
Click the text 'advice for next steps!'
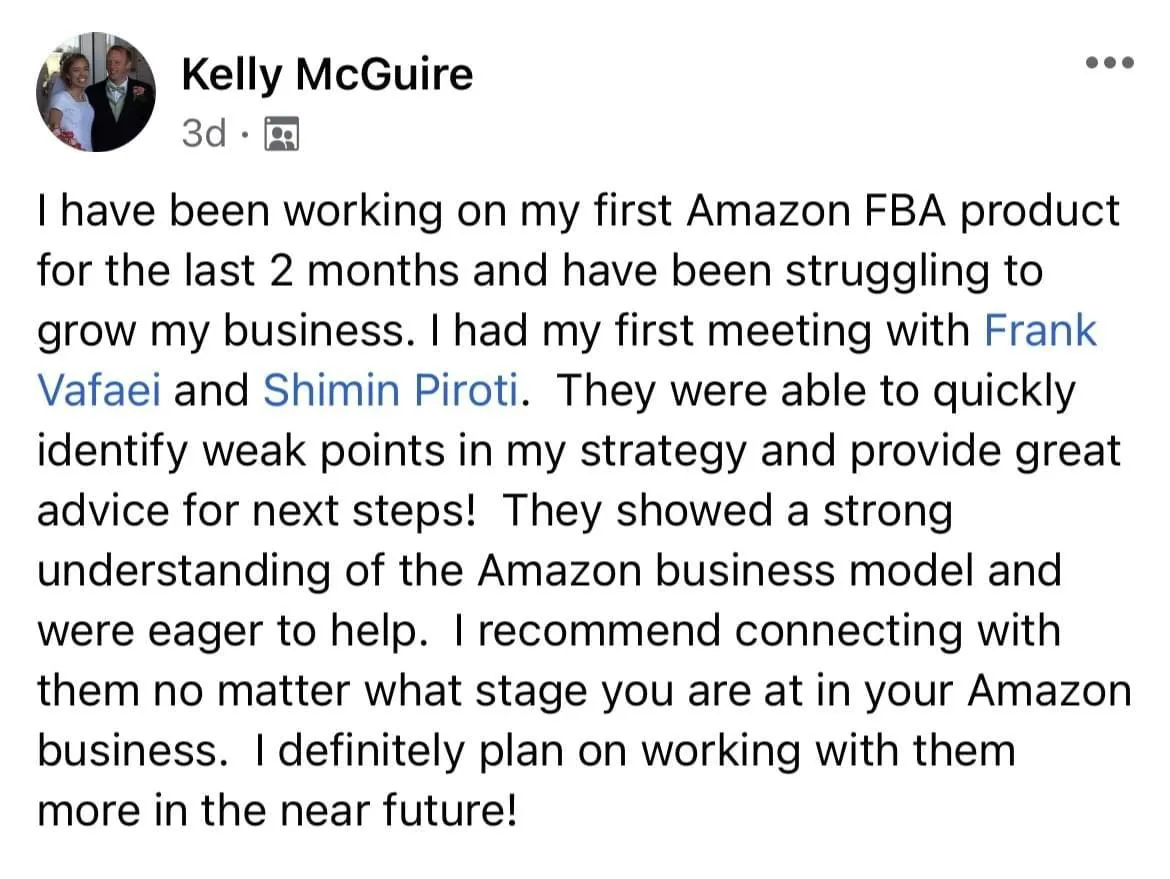click(257, 510)
